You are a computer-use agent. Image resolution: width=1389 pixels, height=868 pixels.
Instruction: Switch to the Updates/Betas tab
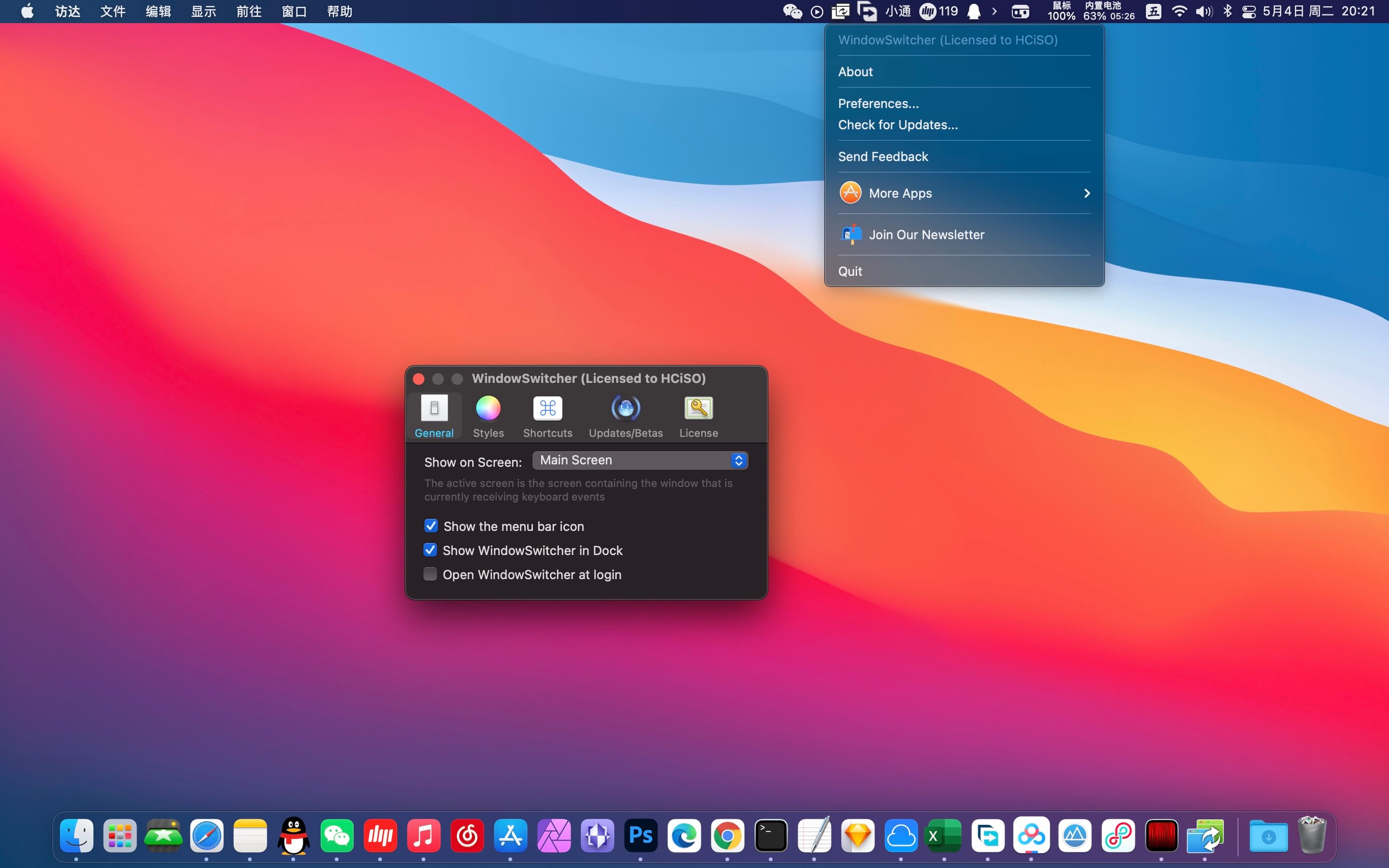[x=626, y=417]
